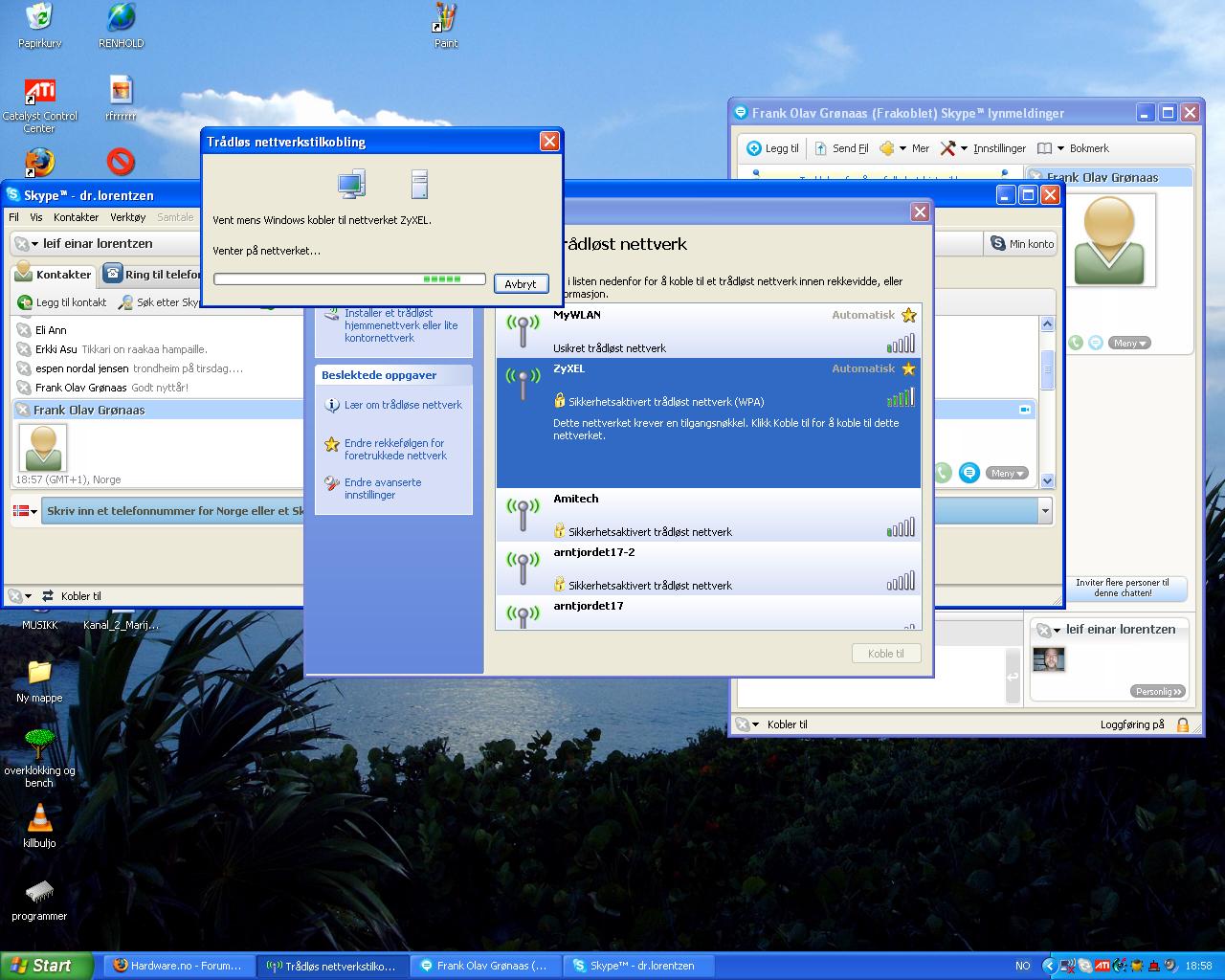
Task: Switch to Hardware.no Forum taskbar item
Action: (179, 966)
